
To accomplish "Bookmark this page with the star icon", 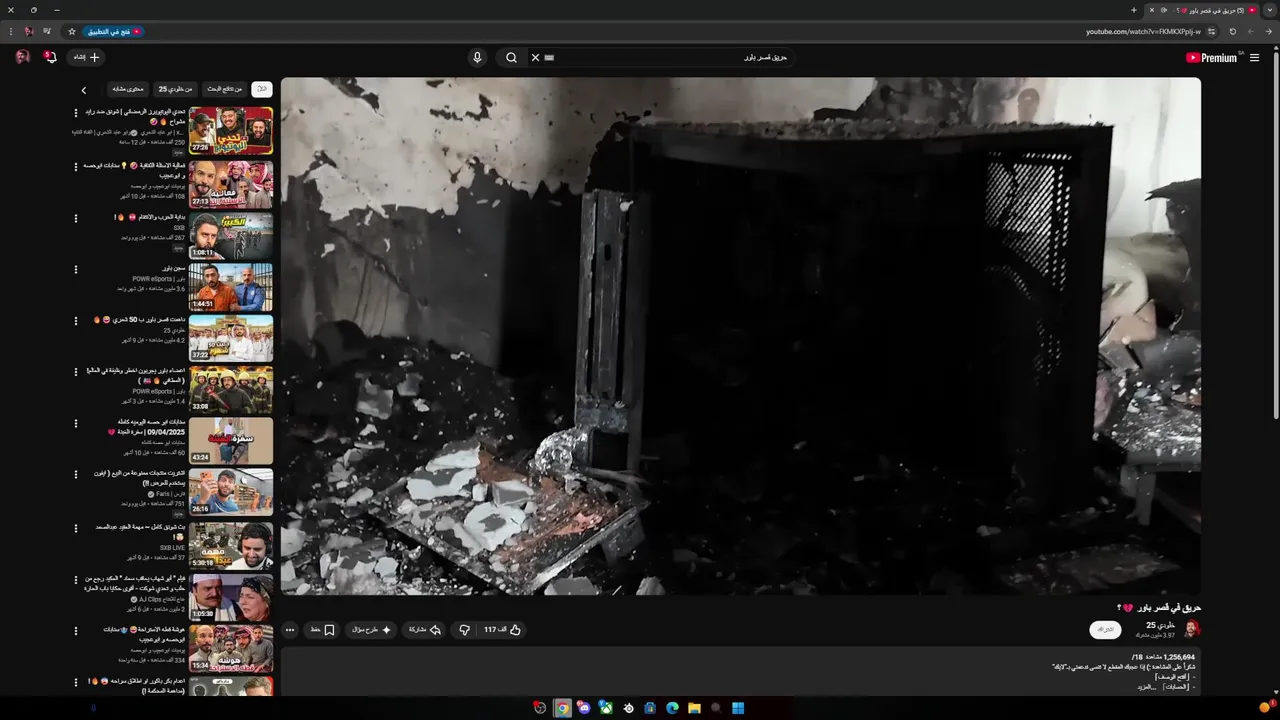I will [x=72, y=32].
